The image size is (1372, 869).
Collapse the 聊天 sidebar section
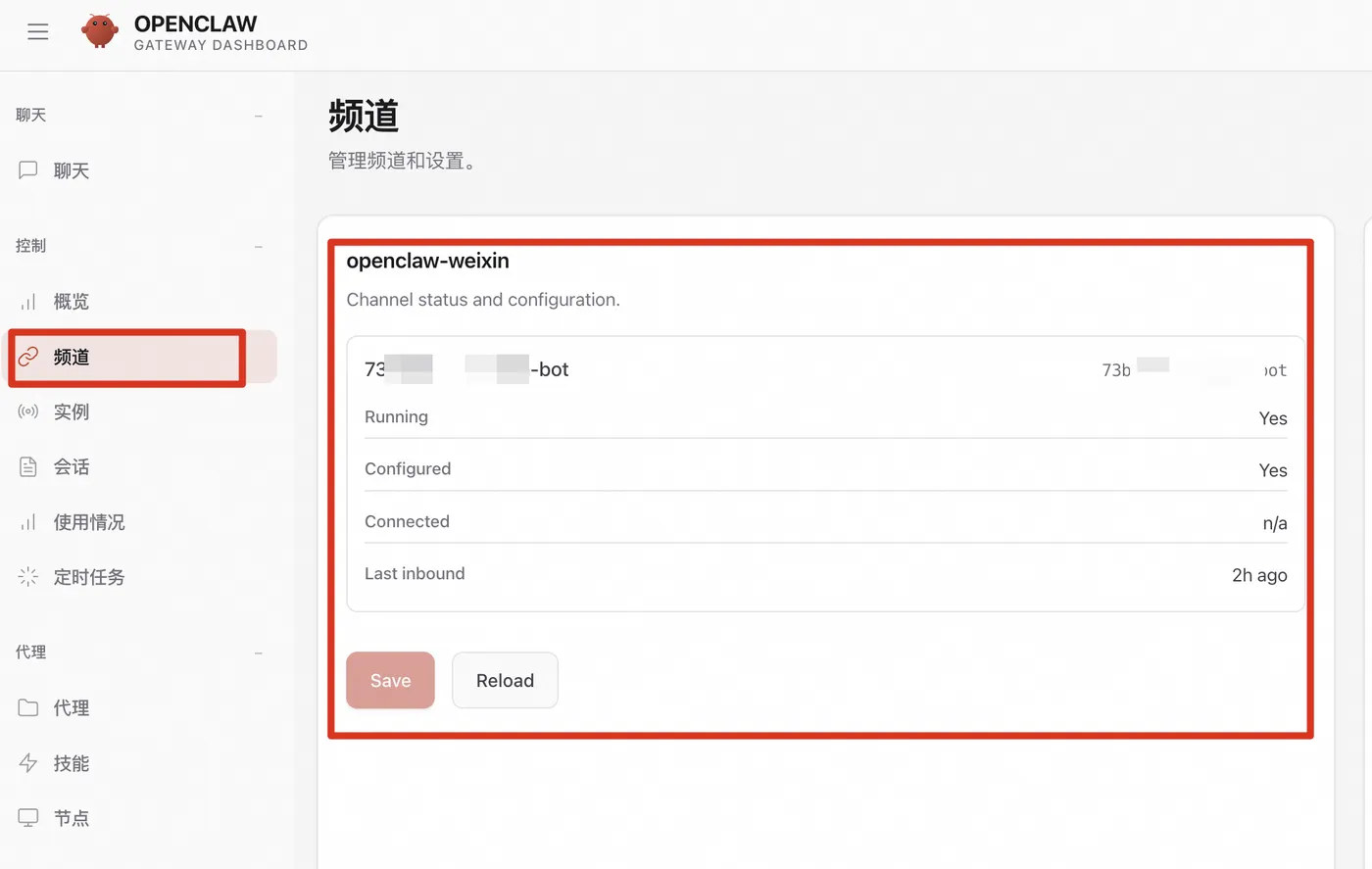259,116
